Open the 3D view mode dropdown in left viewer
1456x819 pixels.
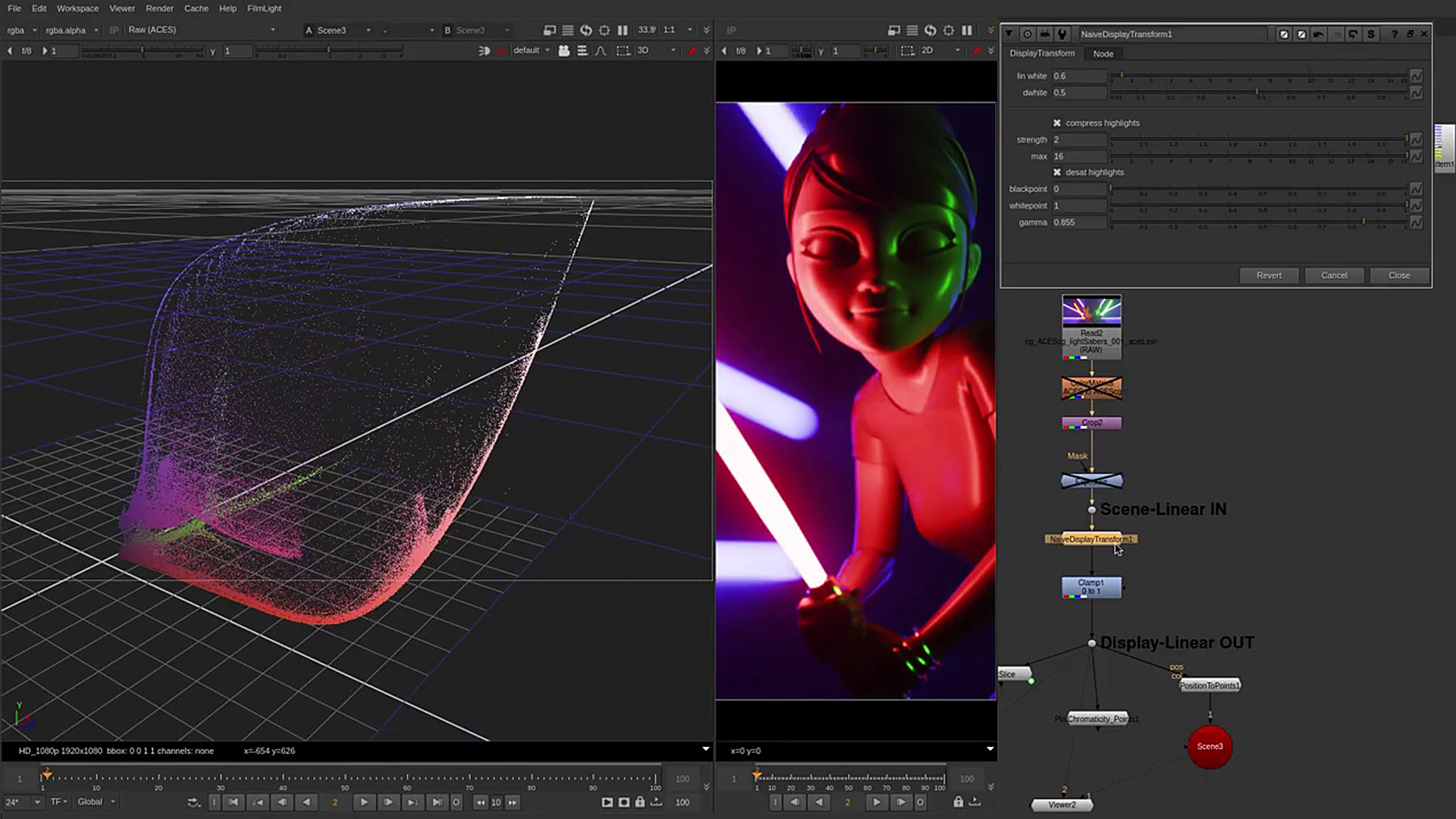[x=656, y=51]
